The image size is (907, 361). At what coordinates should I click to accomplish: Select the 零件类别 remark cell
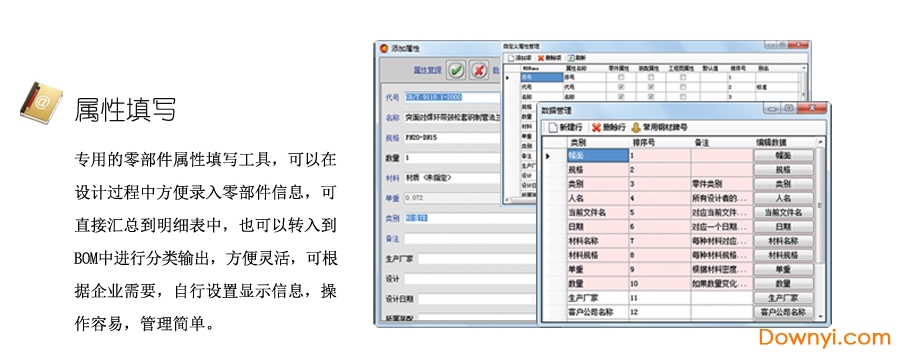(721, 184)
